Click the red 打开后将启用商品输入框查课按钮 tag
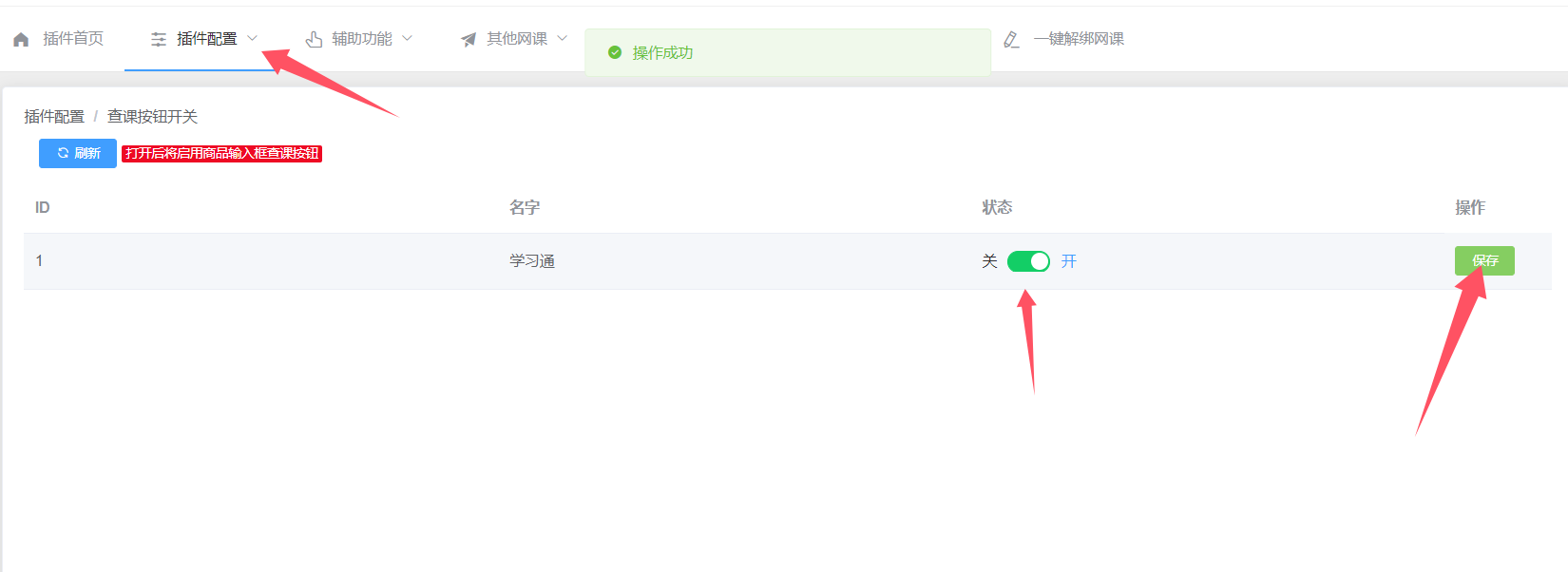Viewport: 1568px width, 572px height. (x=221, y=153)
